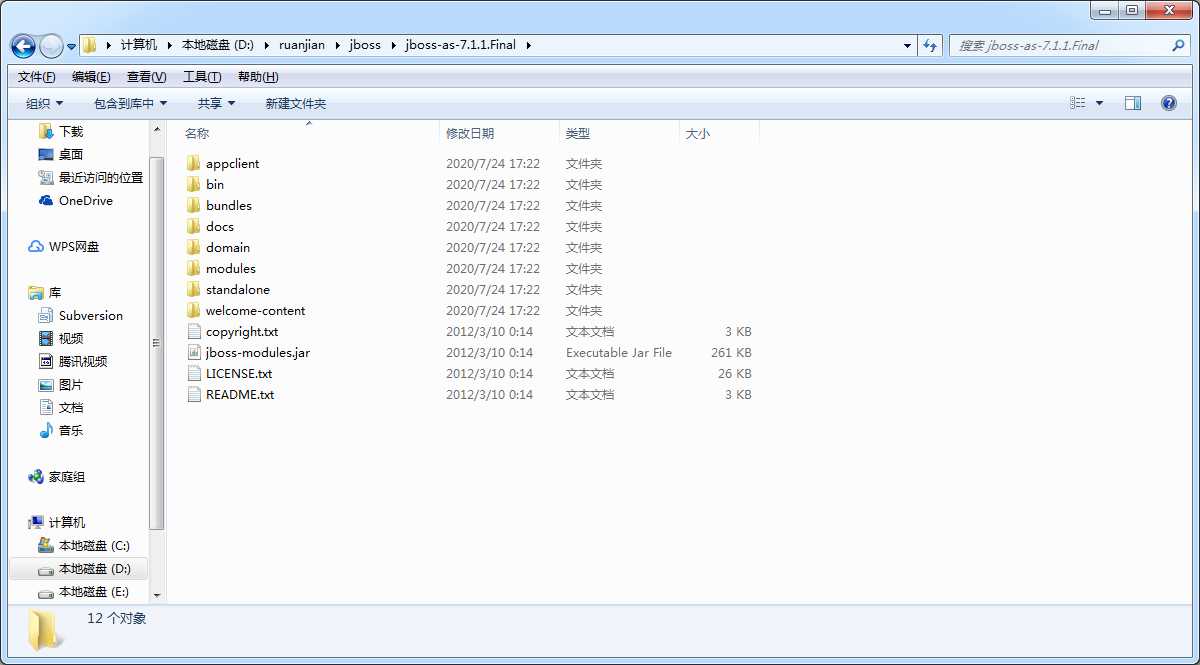Toggle the preview pane icon
This screenshot has width=1200, height=665.
(1133, 103)
